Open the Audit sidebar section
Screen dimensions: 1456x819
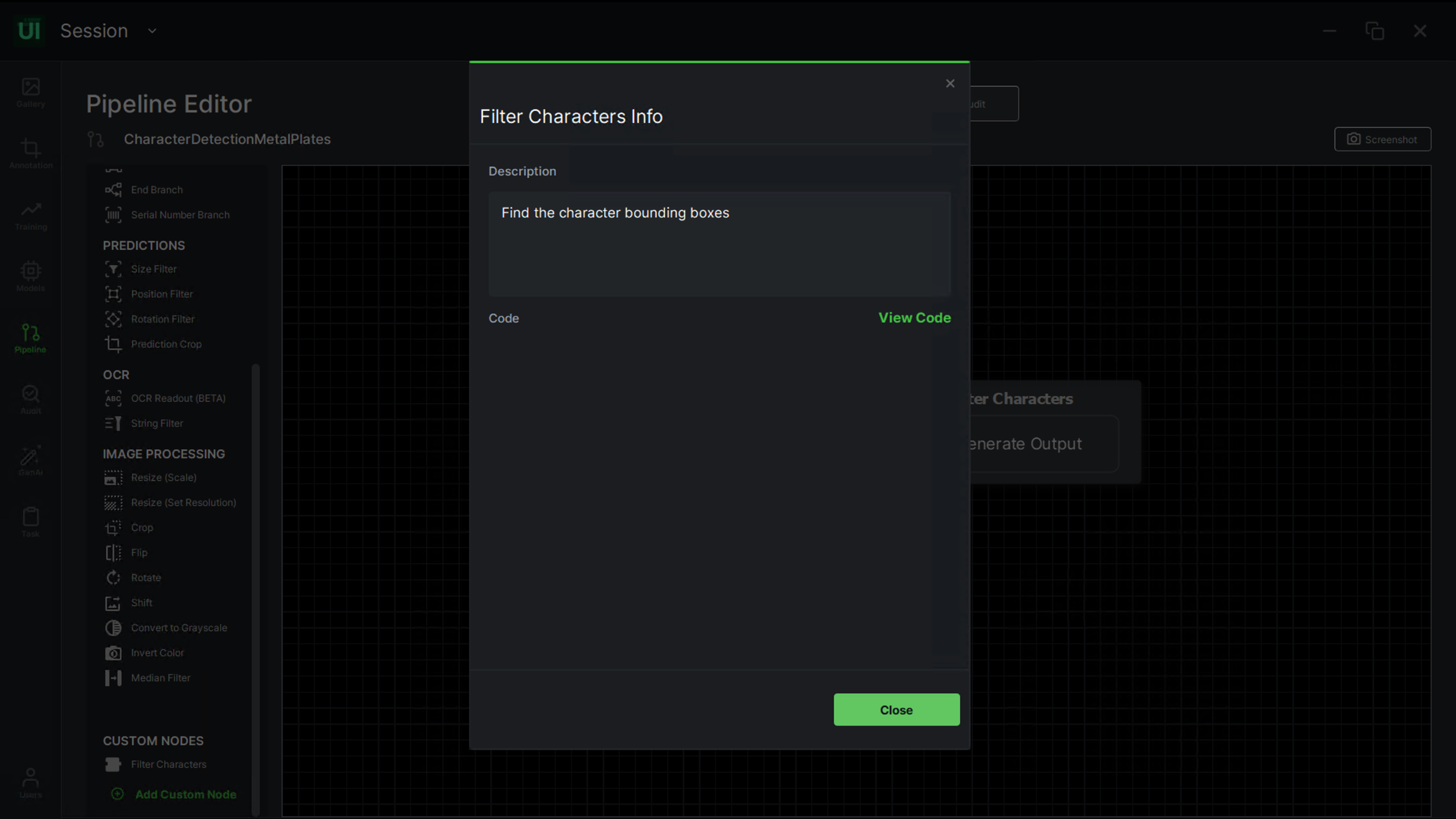[30, 400]
